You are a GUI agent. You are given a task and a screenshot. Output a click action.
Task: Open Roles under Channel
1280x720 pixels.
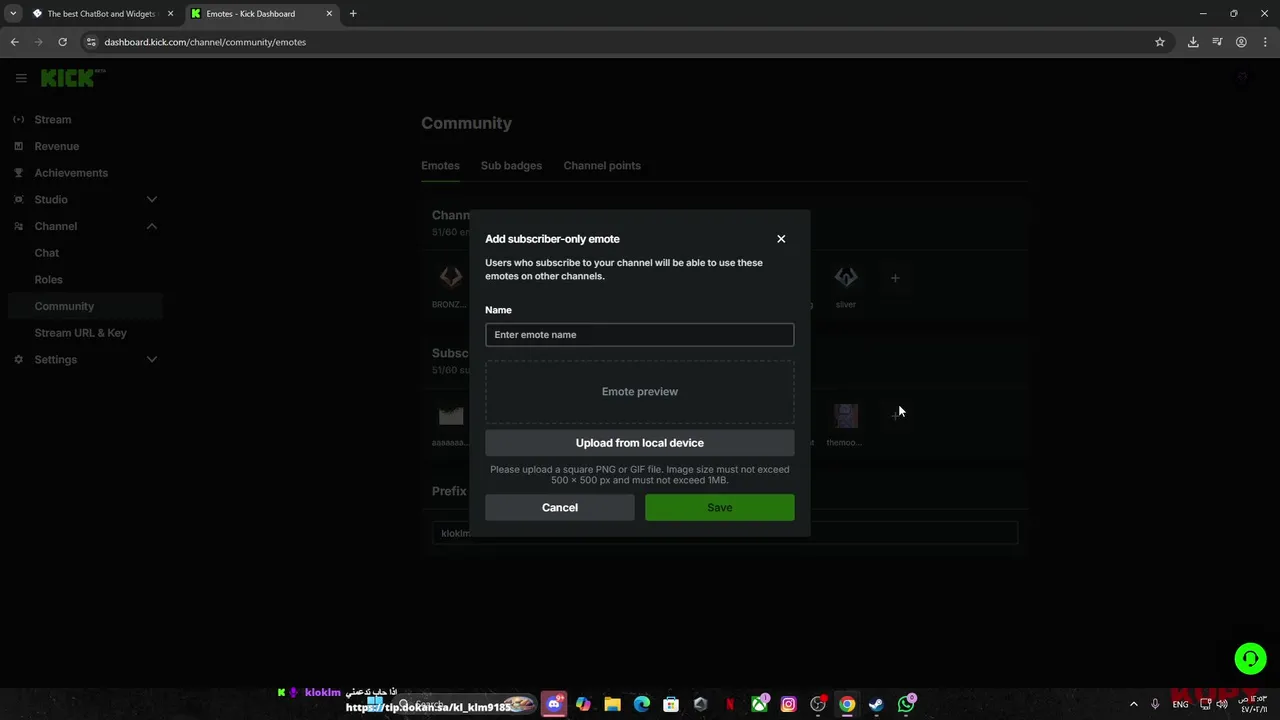pos(49,280)
